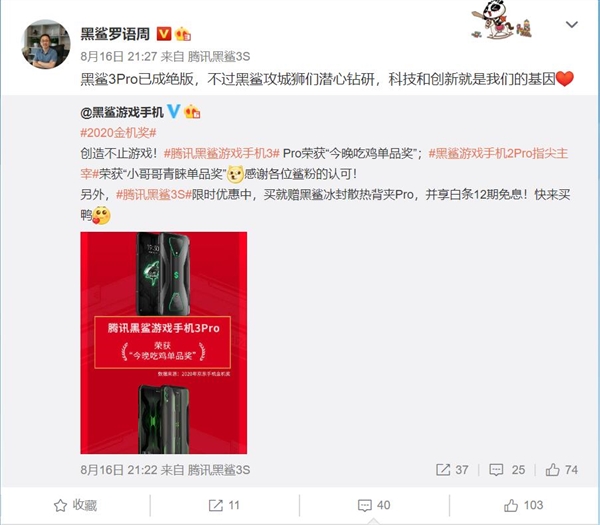
Task: Open the comments tab showing 40
Action: point(374,505)
